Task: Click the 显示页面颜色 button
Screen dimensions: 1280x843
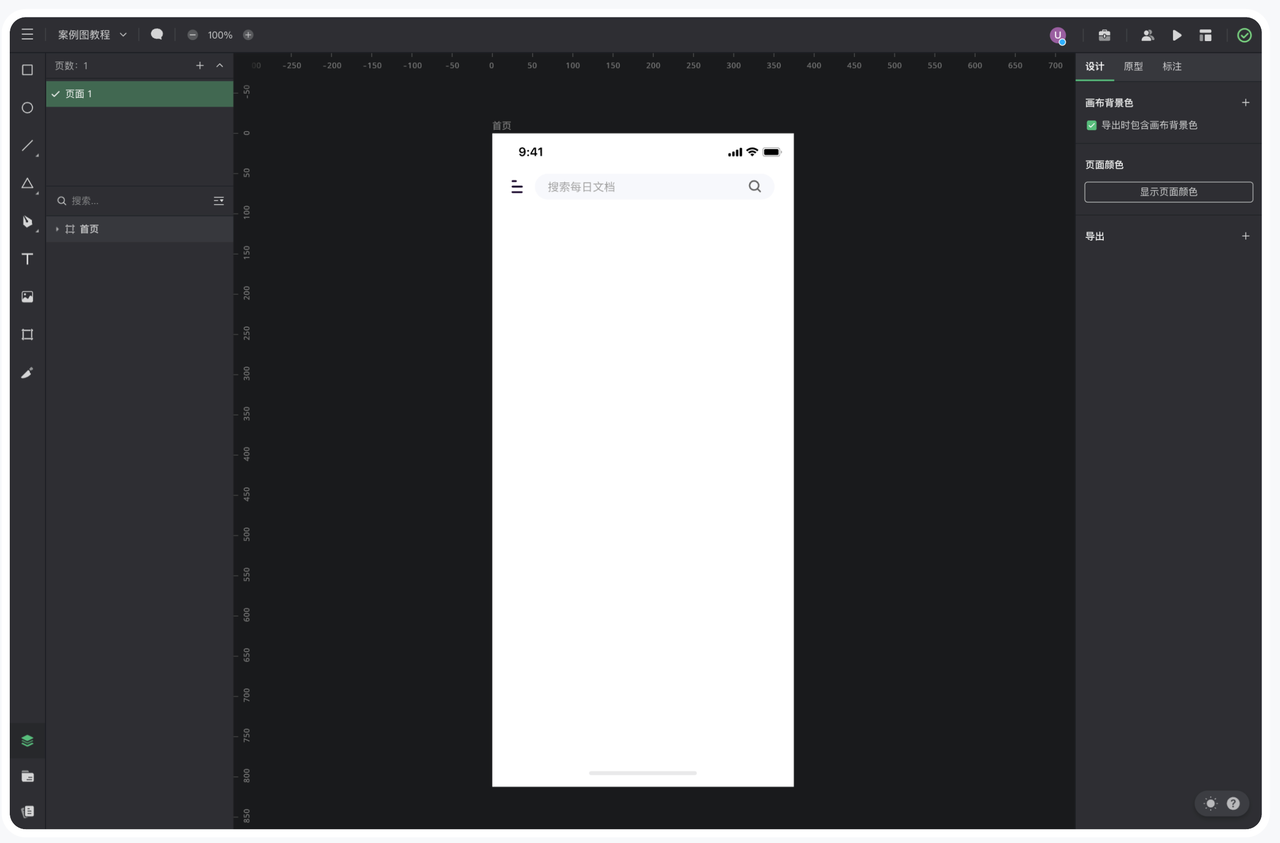Action: tap(1168, 192)
